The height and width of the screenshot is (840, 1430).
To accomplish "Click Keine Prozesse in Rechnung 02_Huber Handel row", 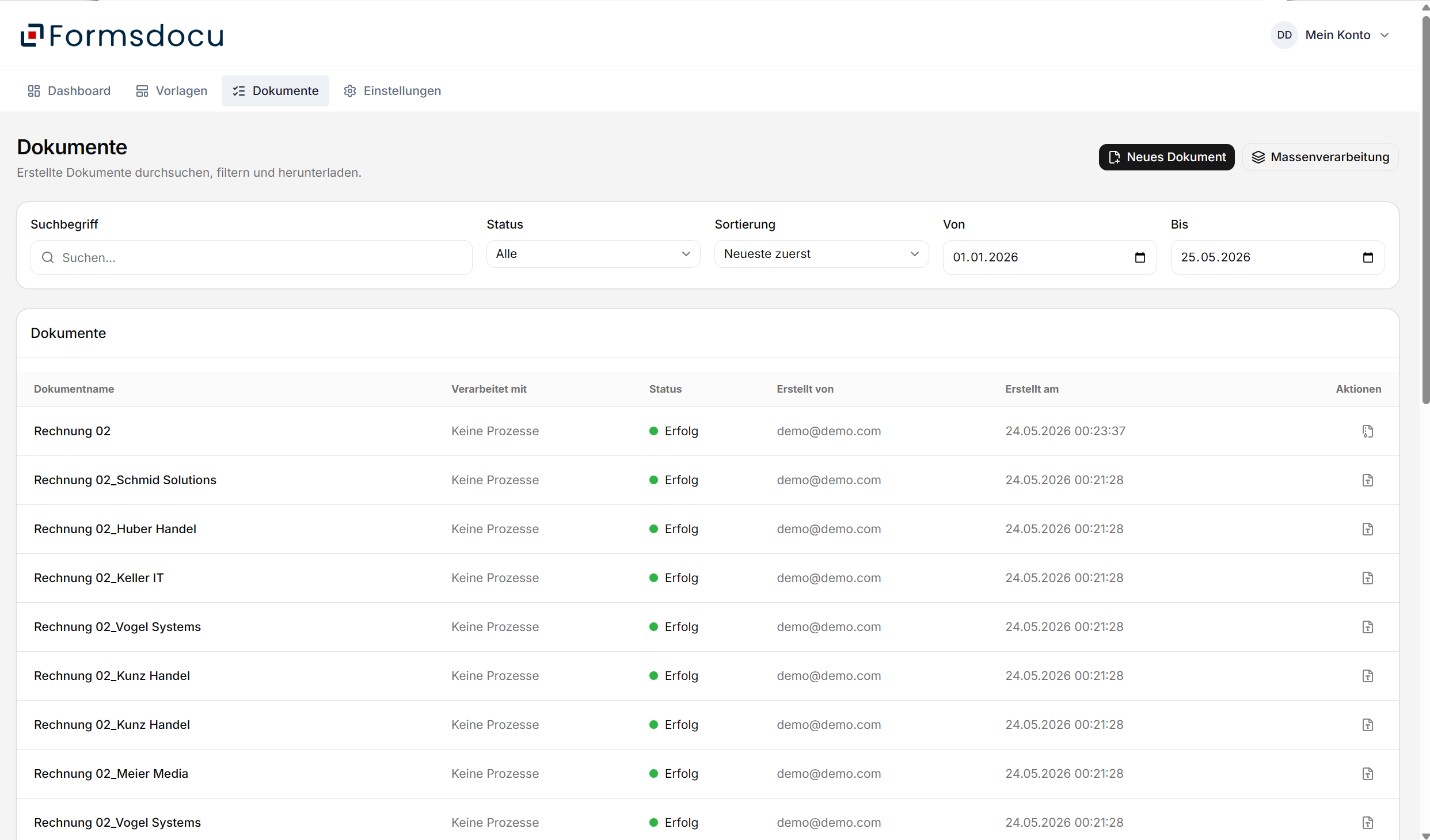I will pyautogui.click(x=495, y=529).
